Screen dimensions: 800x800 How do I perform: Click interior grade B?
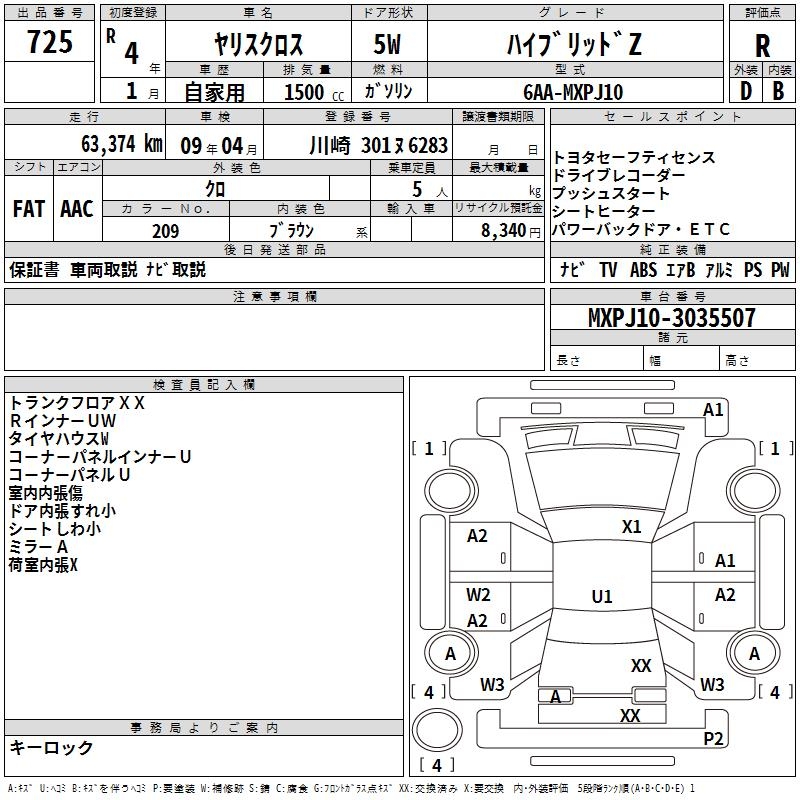coord(778,91)
